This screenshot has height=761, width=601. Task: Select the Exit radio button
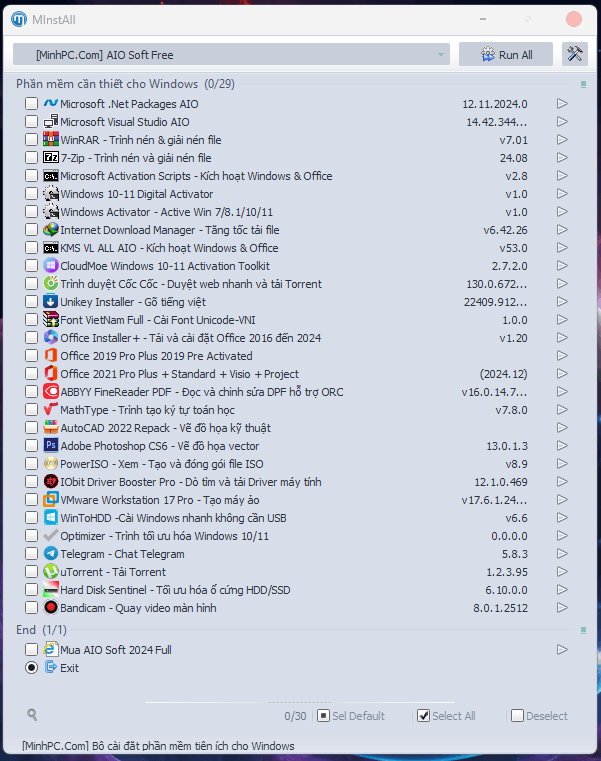click(32, 668)
